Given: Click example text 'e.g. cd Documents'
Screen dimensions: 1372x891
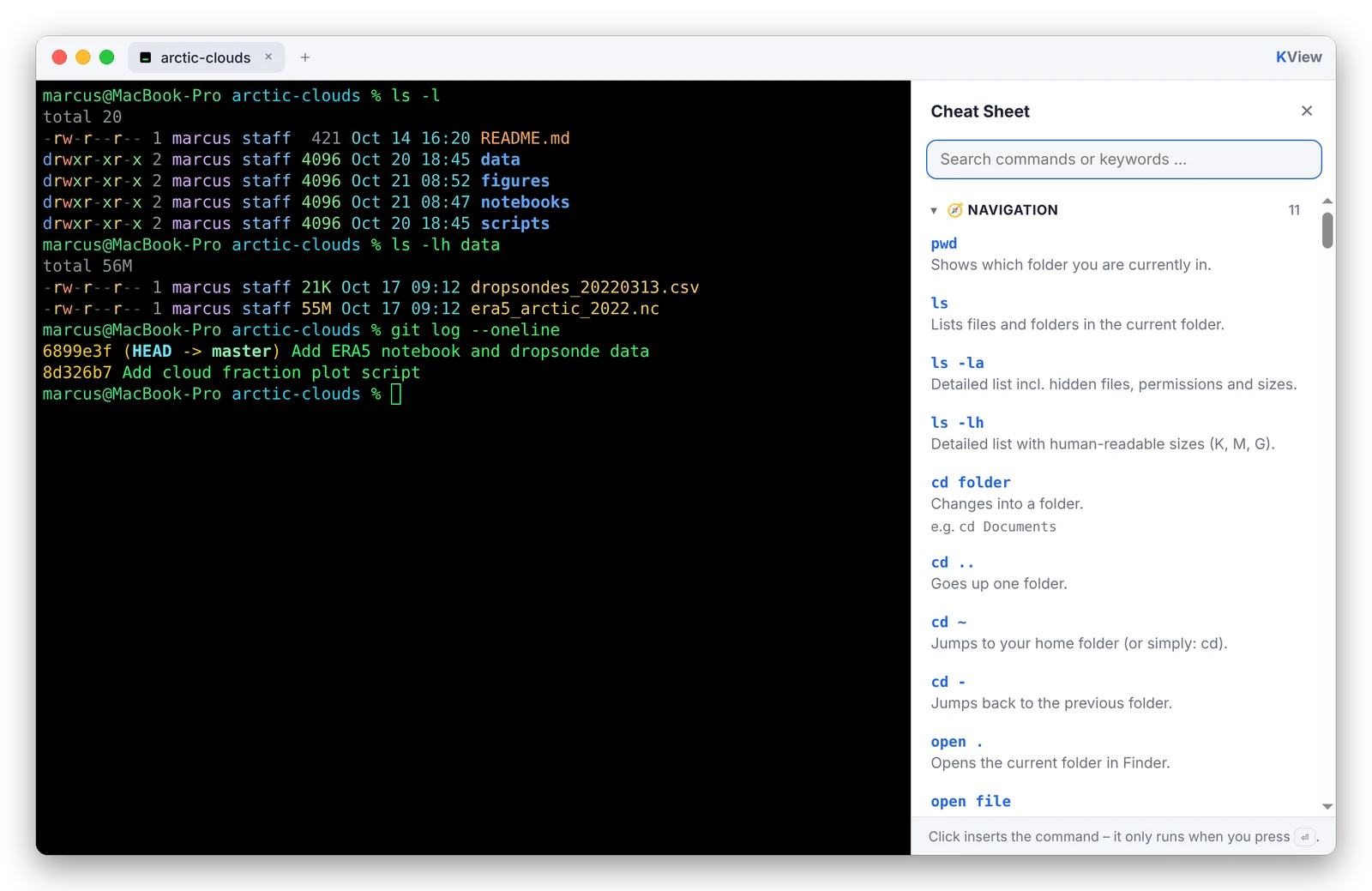Looking at the screenshot, I should tap(993, 527).
